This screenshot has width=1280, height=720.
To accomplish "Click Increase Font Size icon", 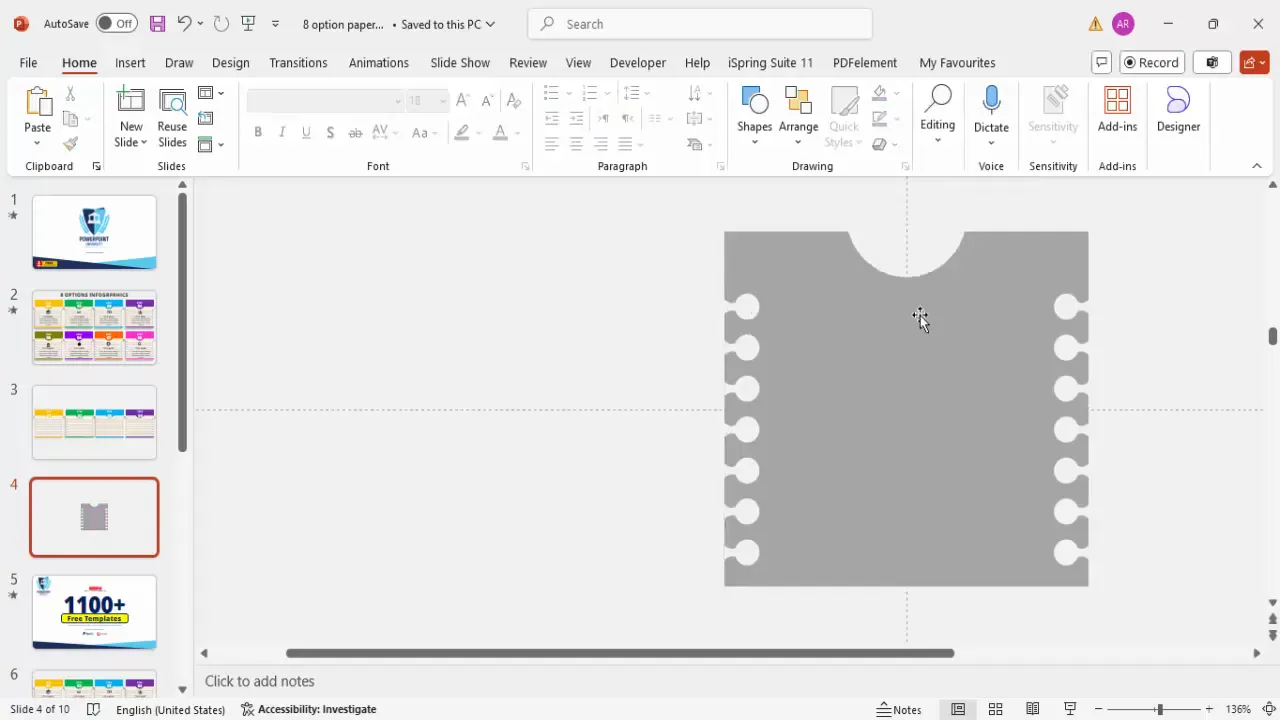I will click(x=462, y=100).
